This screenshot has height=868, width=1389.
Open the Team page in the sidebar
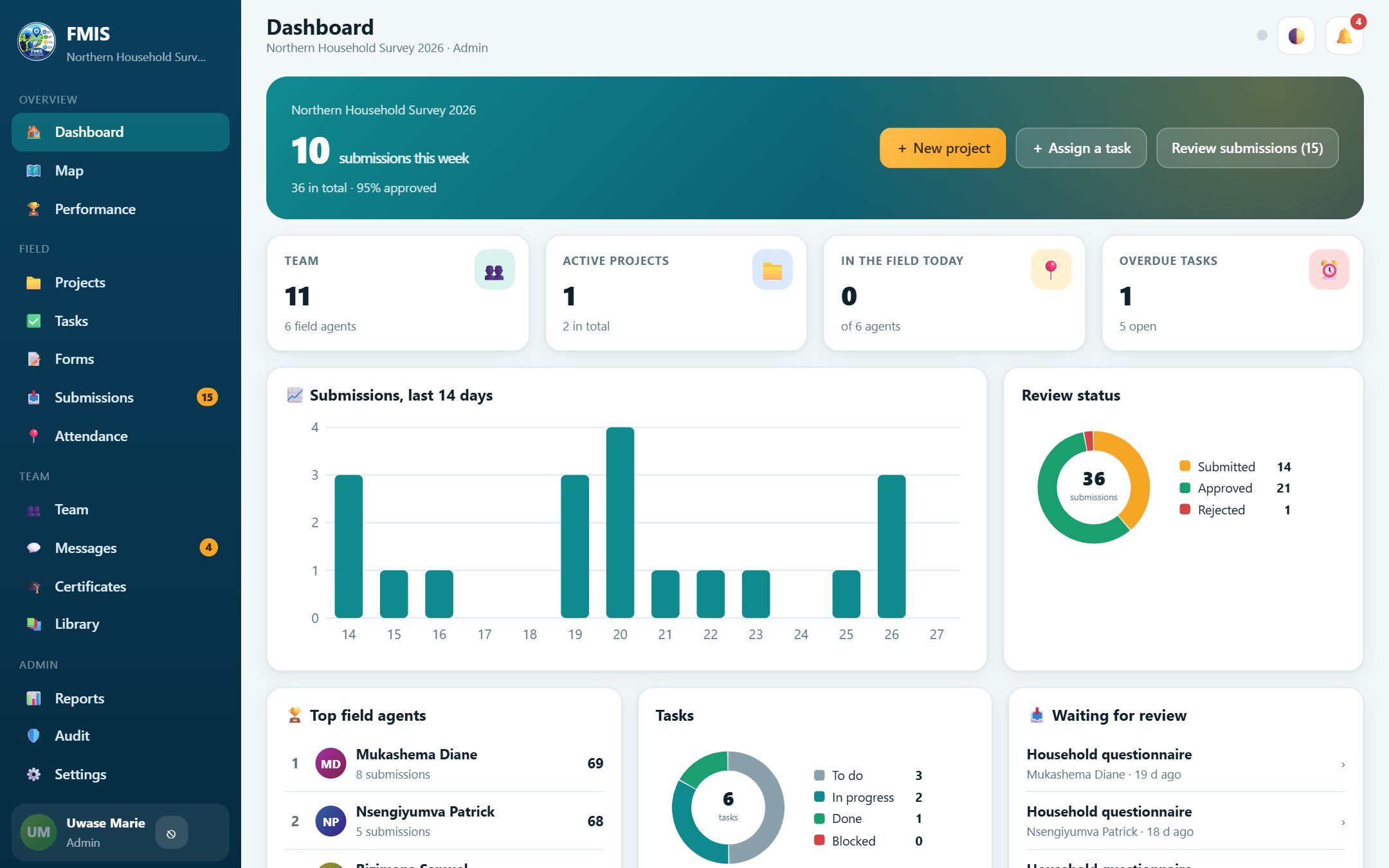pos(120,509)
